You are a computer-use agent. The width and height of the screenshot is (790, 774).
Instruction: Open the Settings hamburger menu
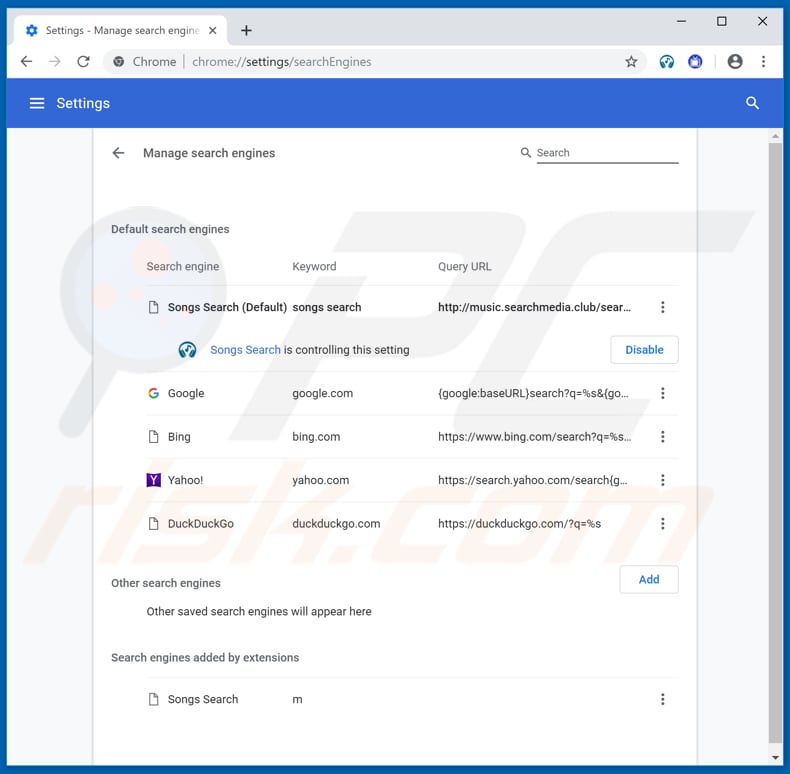(37, 103)
